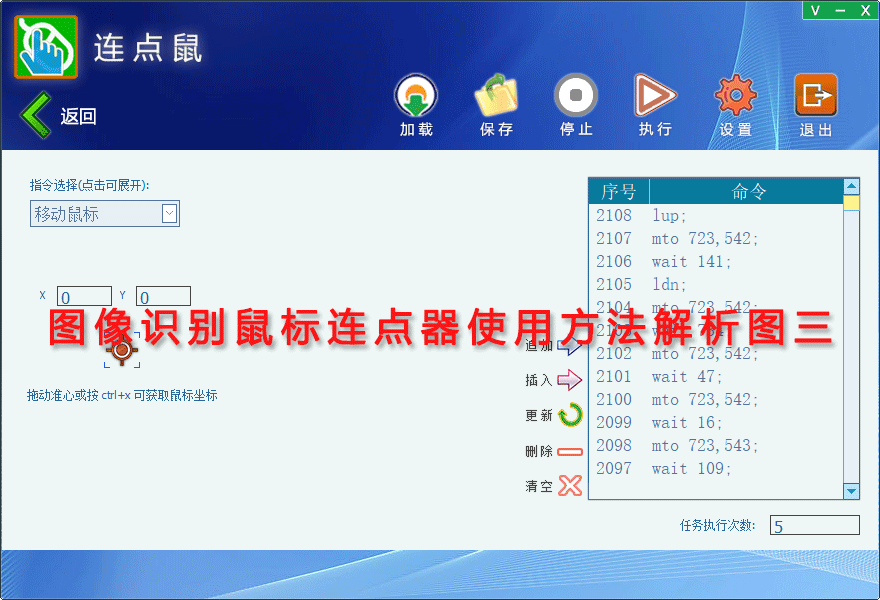This screenshot has width=880, height=600.
Task: Click the 退出 (Exit) icon
Action: click(x=815, y=97)
